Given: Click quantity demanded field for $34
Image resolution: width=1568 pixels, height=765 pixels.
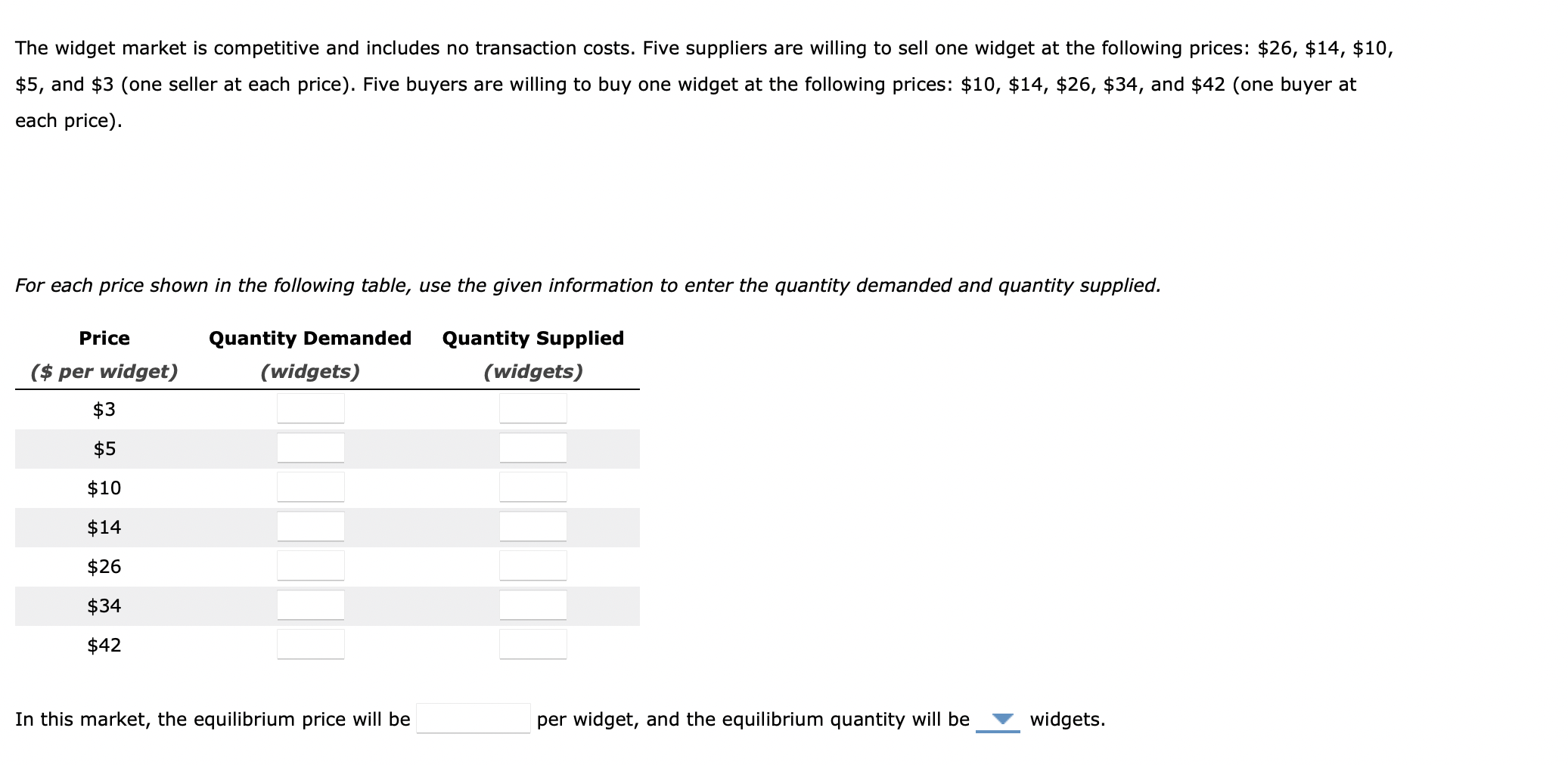Looking at the screenshot, I should coord(311,605).
